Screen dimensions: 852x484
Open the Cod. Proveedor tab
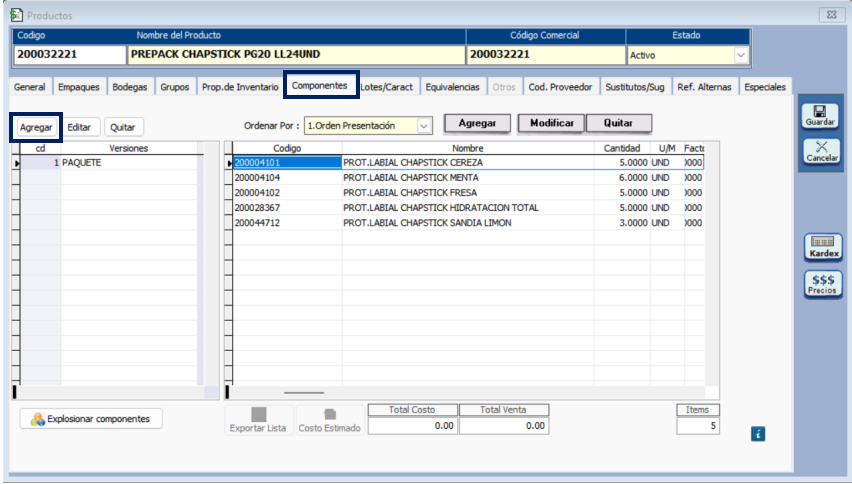click(x=560, y=87)
